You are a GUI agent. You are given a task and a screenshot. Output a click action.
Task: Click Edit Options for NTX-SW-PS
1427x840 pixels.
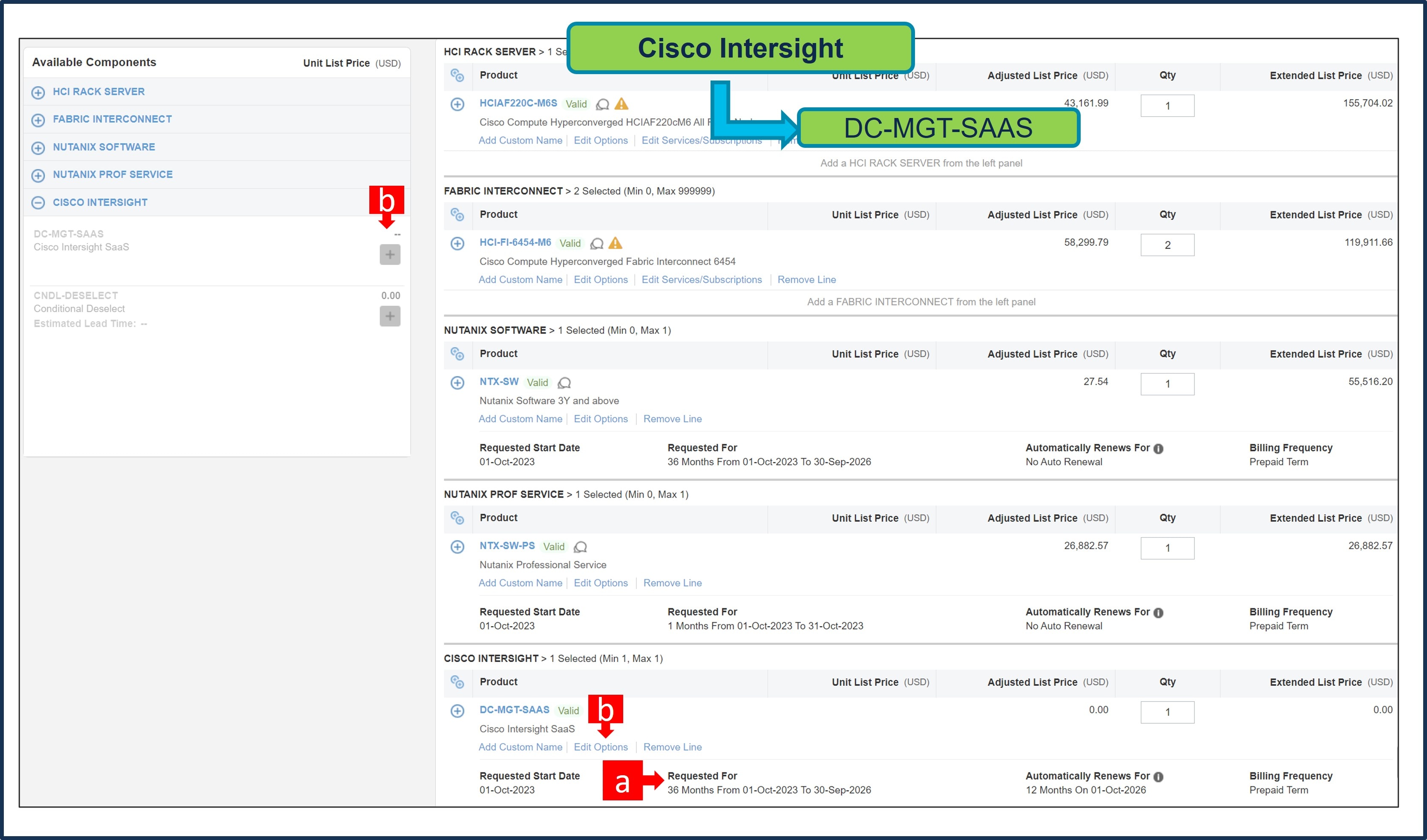pyautogui.click(x=601, y=584)
